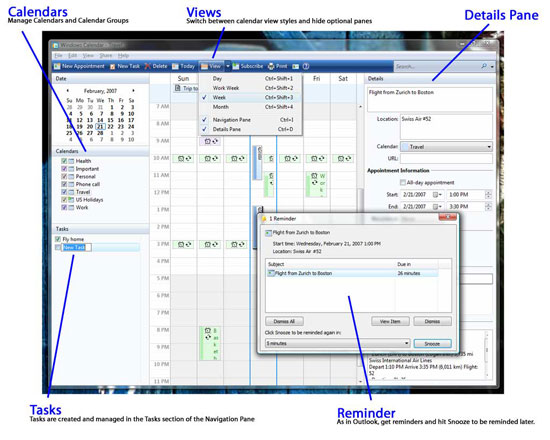Click the Print toolbar icon

point(271,66)
